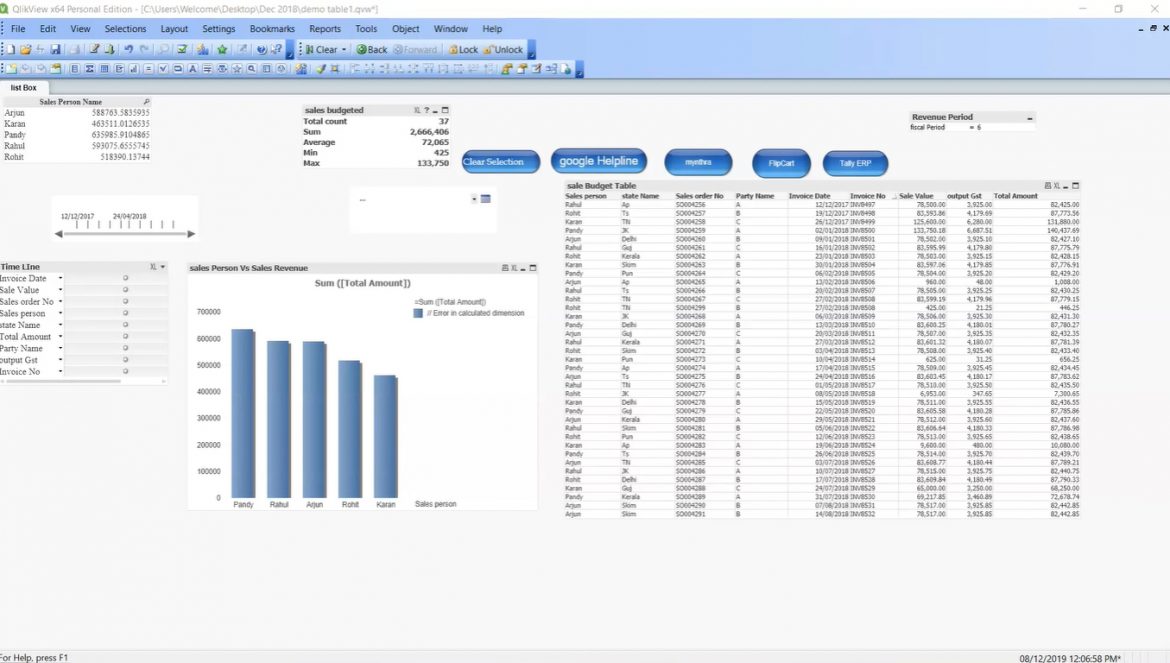Select the Total Amount radio in Time Line
Image resolution: width=1170 pixels, height=663 pixels.
coord(125,337)
